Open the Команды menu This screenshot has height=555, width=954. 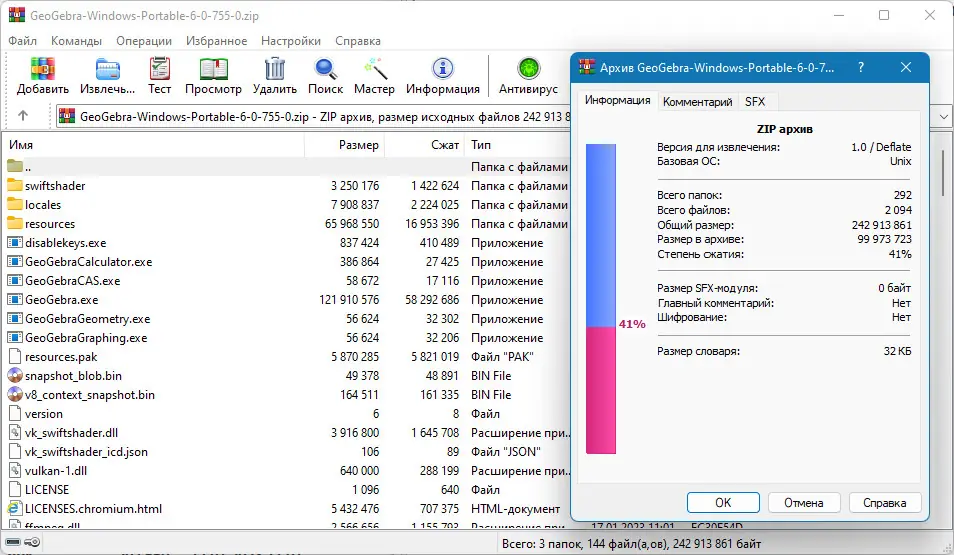pos(76,41)
